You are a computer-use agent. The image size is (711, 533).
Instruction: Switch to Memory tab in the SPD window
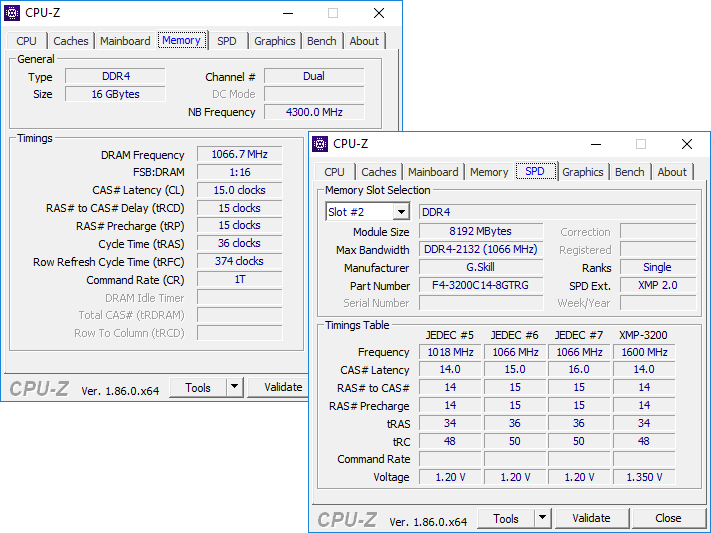tap(489, 172)
